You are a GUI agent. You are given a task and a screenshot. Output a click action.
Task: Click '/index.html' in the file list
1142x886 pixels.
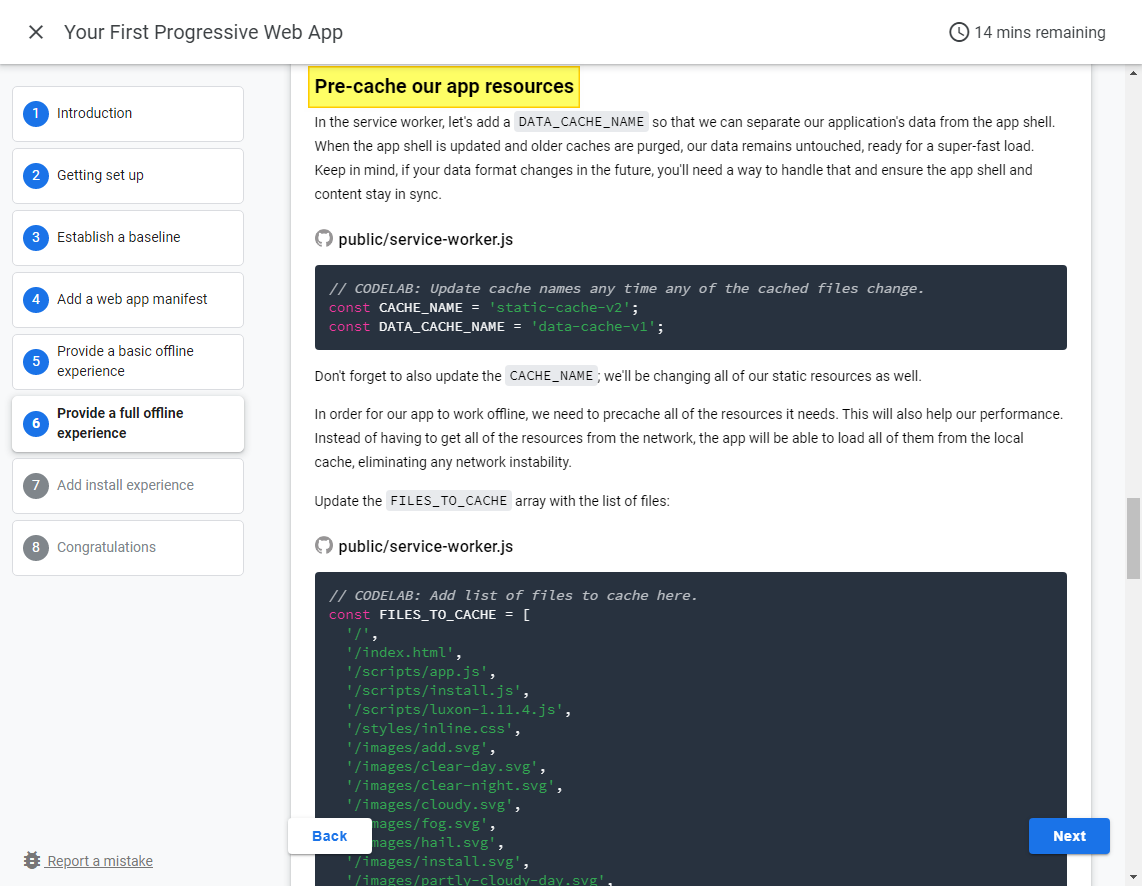(400, 652)
